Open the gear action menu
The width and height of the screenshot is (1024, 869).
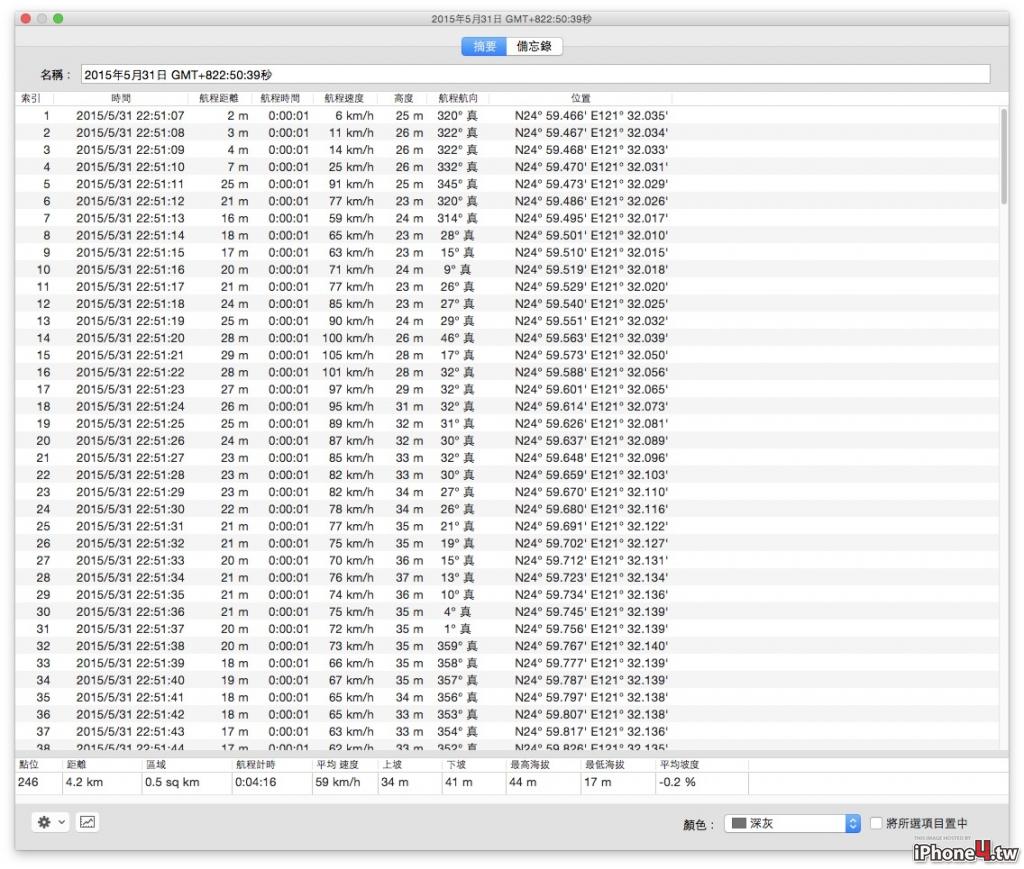(x=44, y=822)
